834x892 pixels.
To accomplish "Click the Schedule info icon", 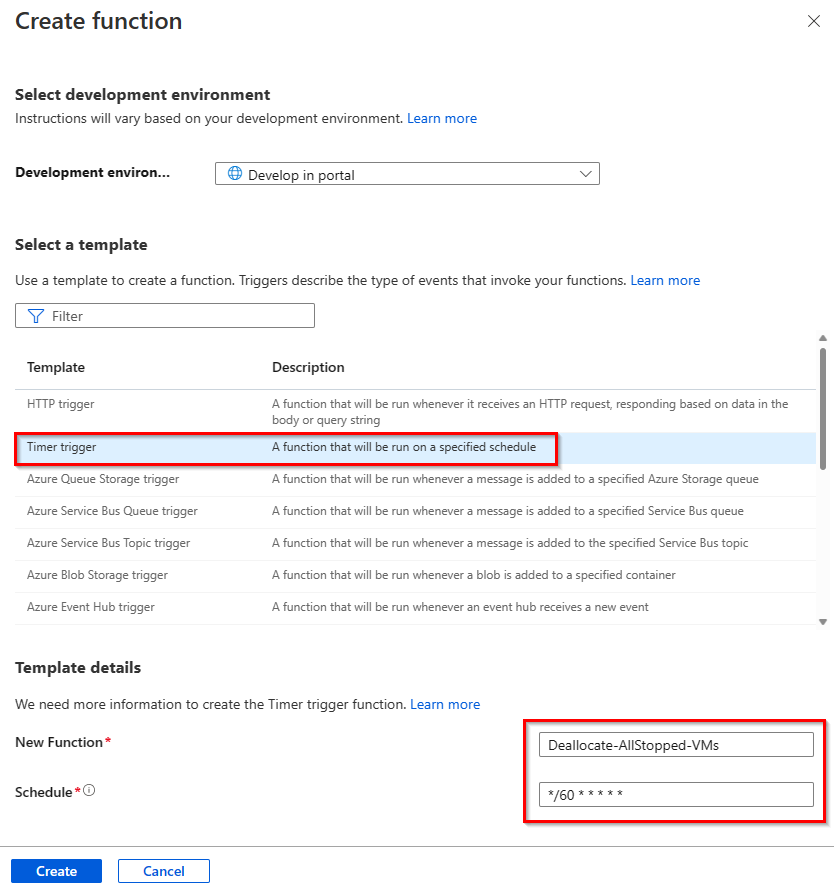I will click(x=89, y=791).
